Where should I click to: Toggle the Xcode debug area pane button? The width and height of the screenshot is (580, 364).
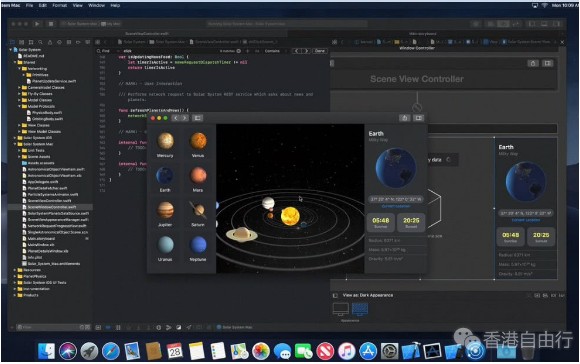[544, 24]
